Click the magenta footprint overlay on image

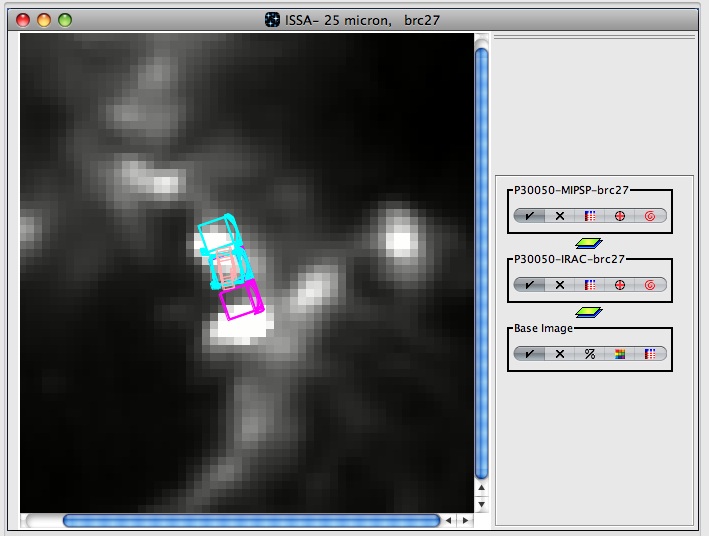click(x=243, y=300)
